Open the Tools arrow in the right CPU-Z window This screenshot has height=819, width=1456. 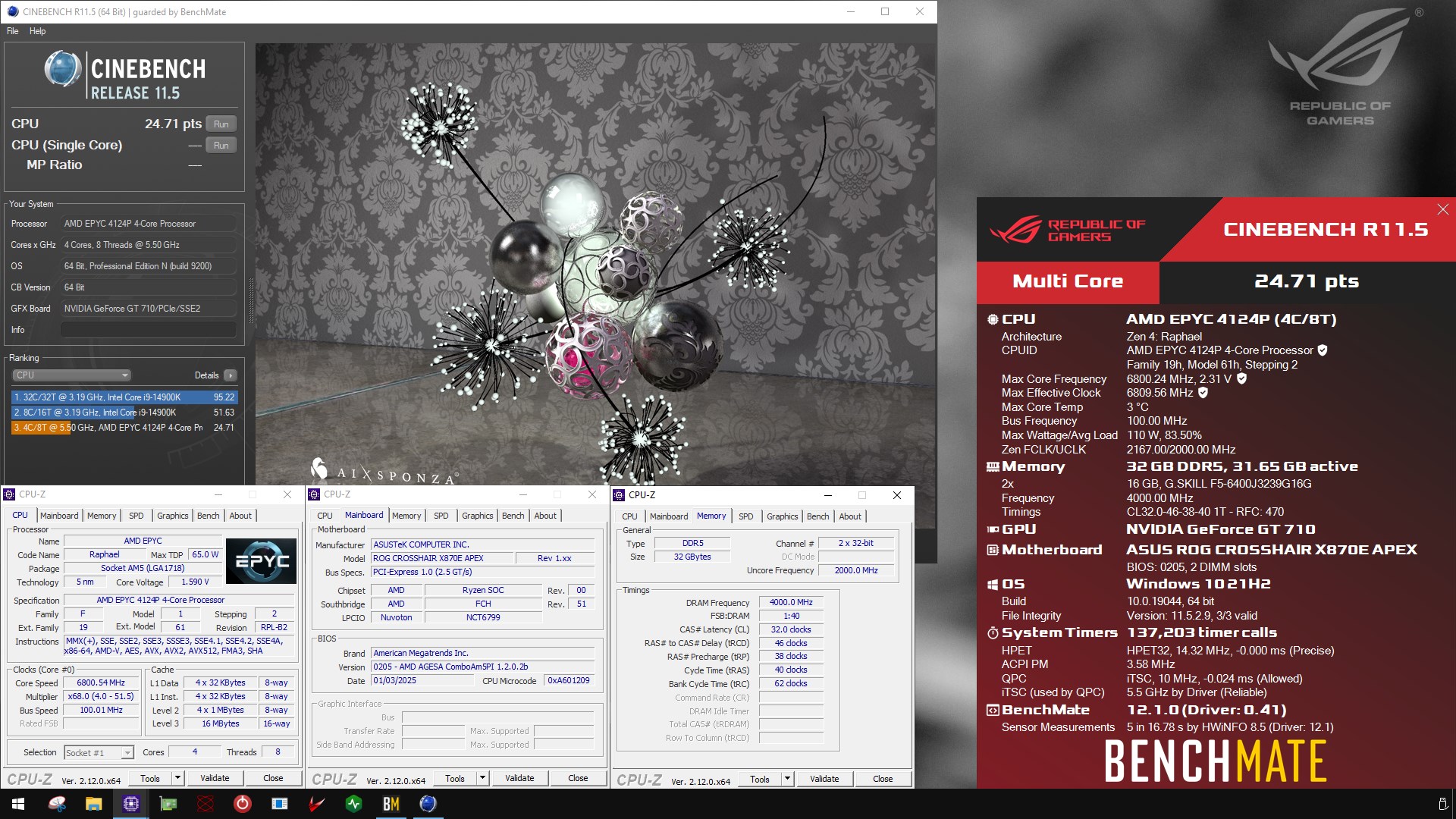pos(787,779)
